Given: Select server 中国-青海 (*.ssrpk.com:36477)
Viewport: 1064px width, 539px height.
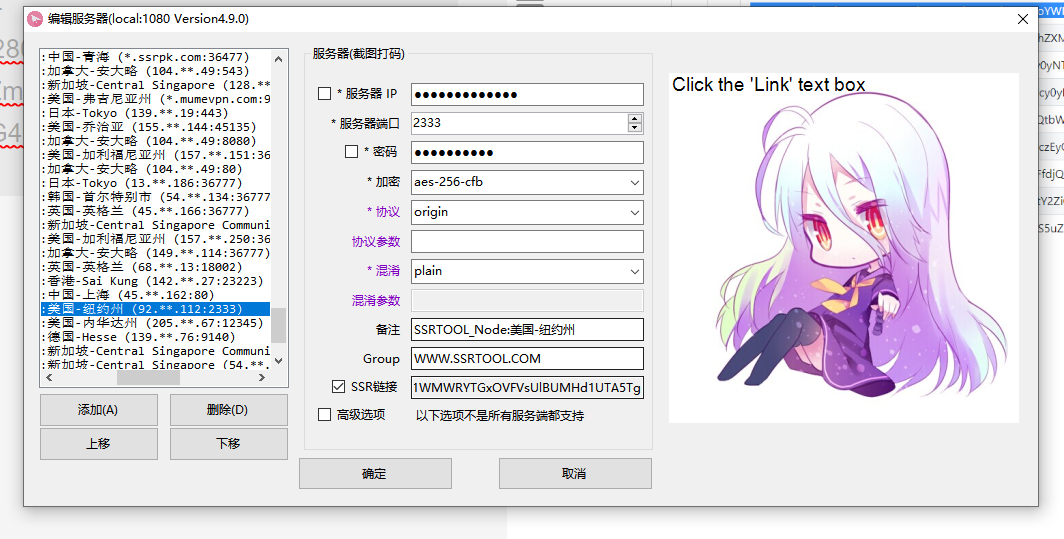Looking at the screenshot, I should pos(156,57).
